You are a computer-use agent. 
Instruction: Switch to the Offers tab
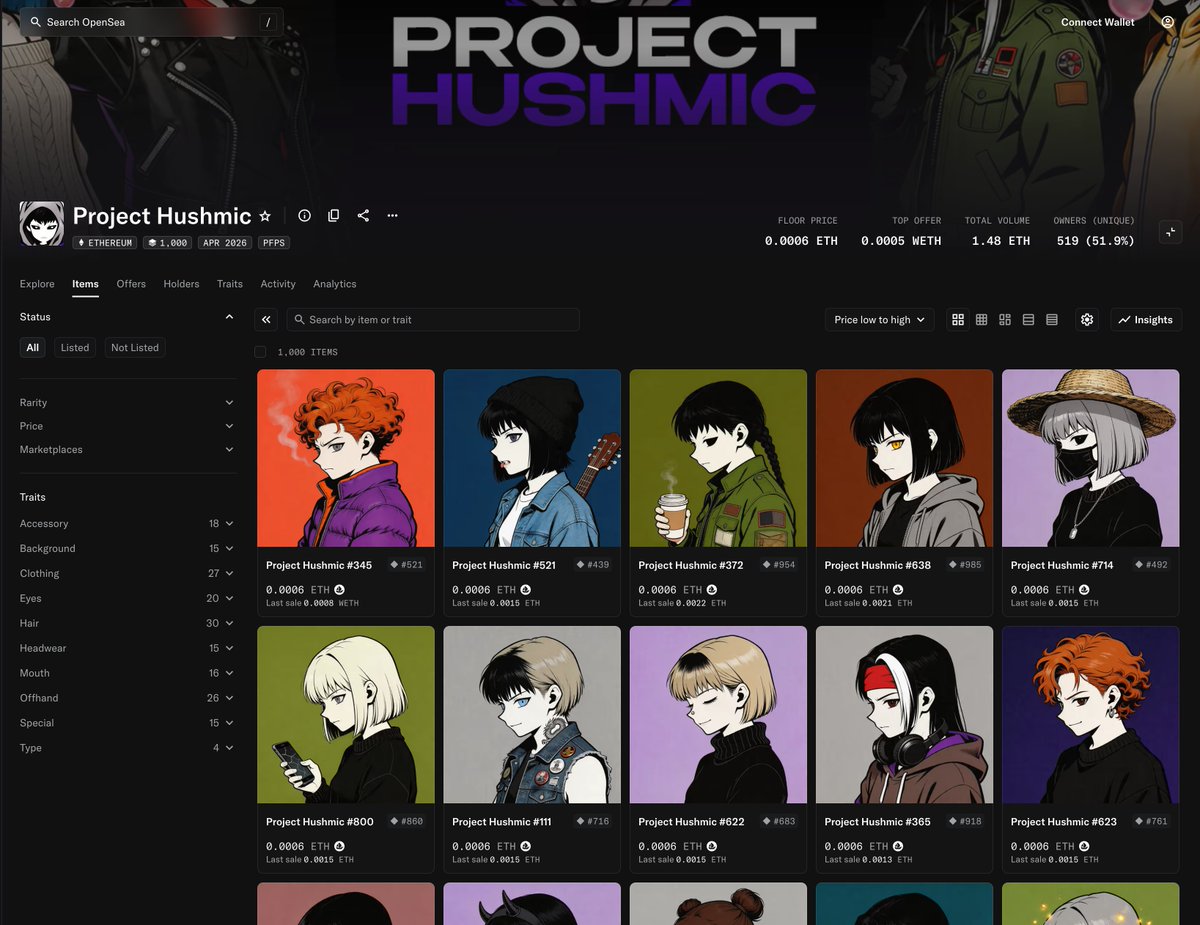tap(131, 284)
